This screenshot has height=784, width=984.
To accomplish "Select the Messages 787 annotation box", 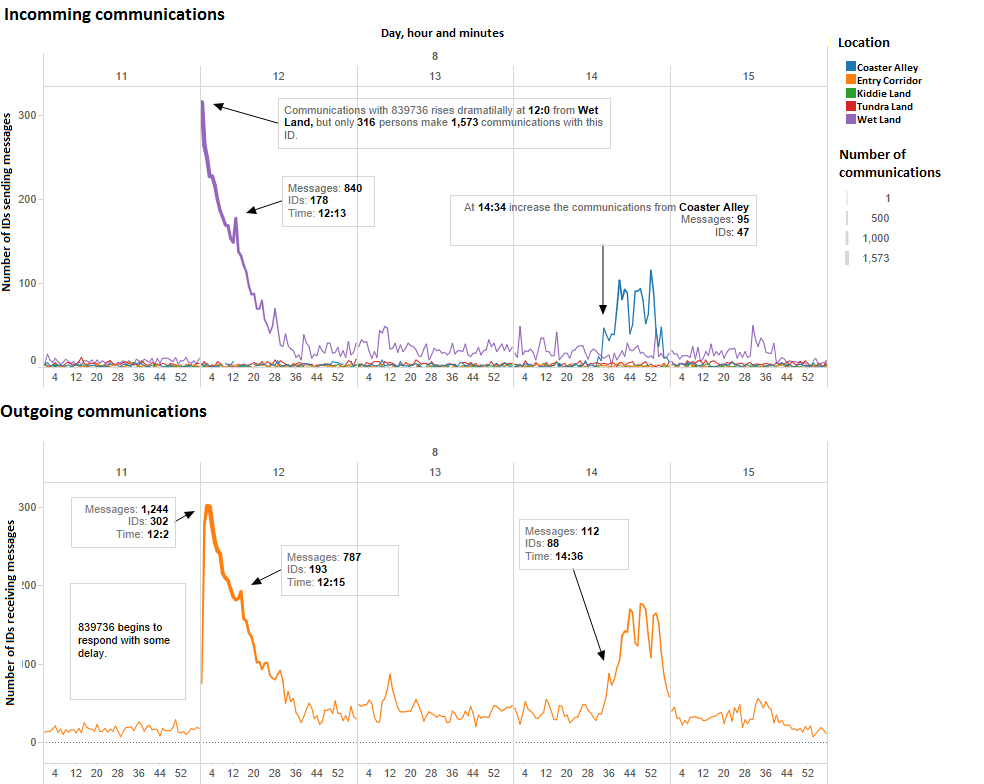I will pyautogui.click(x=339, y=570).
